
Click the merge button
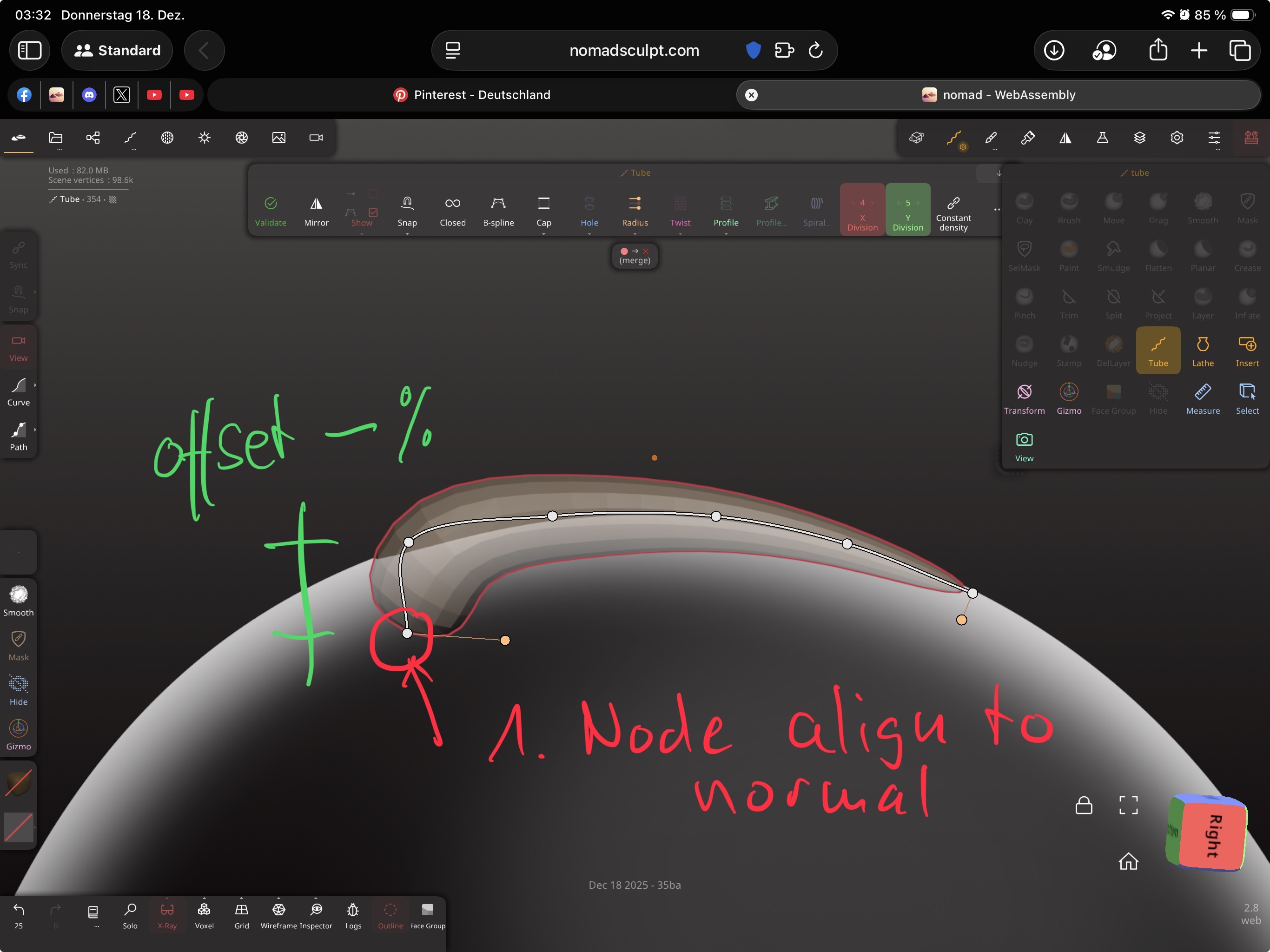pyautogui.click(x=635, y=256)
